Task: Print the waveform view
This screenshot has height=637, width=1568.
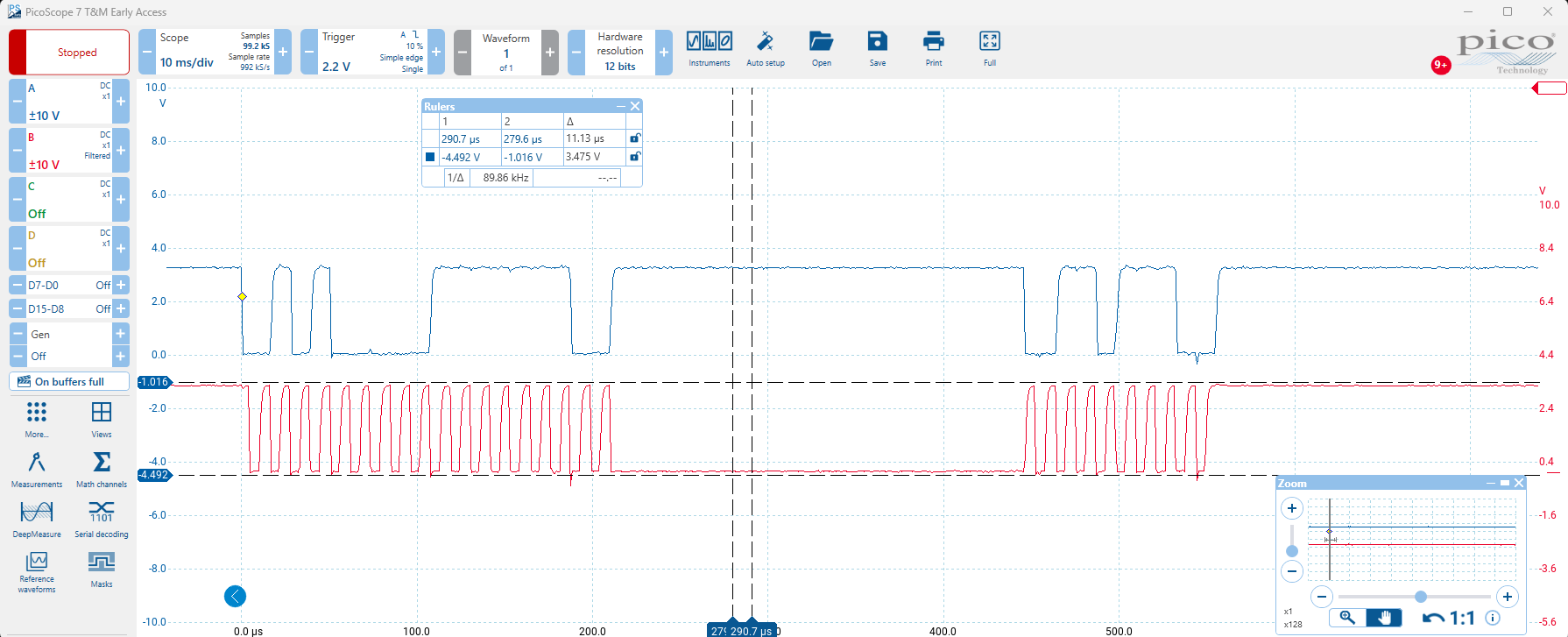Action: (934, 50)
